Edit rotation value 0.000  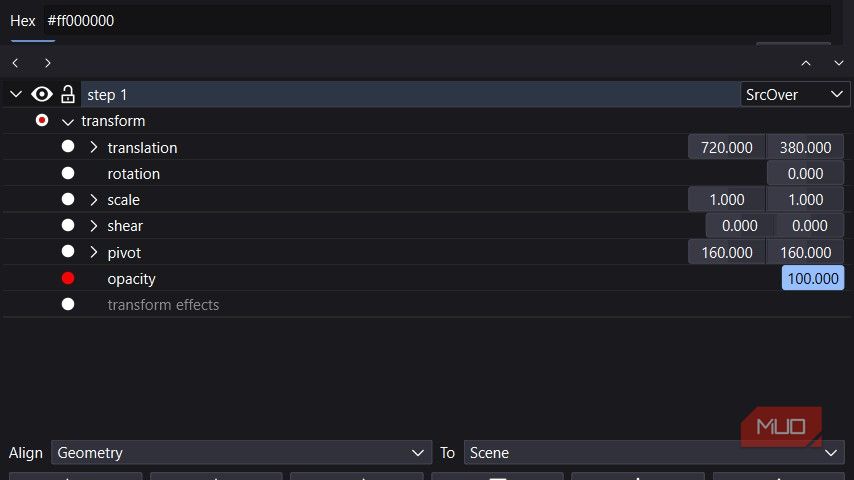(x=805, y=173)
